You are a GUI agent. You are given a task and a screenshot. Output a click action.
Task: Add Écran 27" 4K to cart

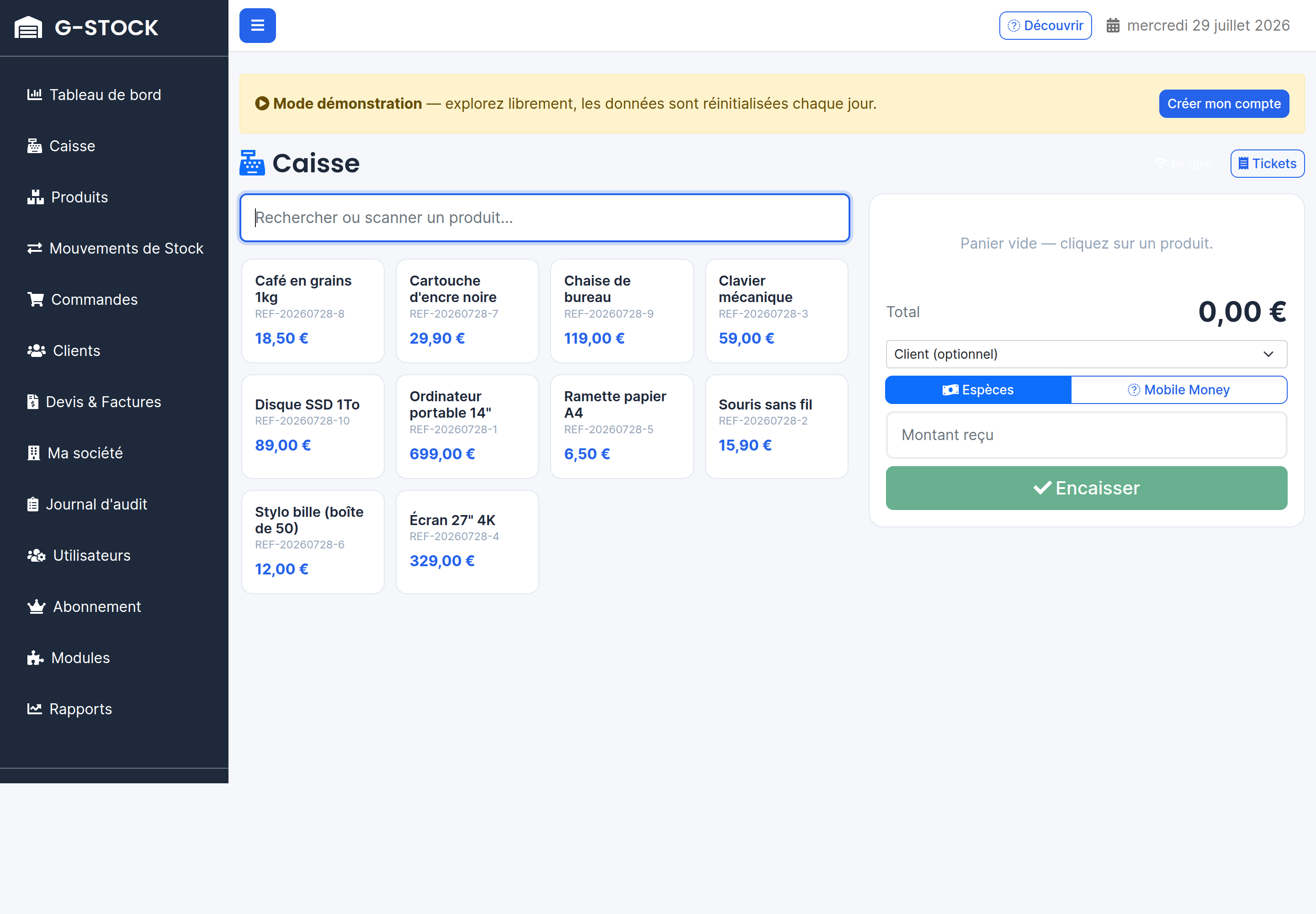click(x=467, y=542)
